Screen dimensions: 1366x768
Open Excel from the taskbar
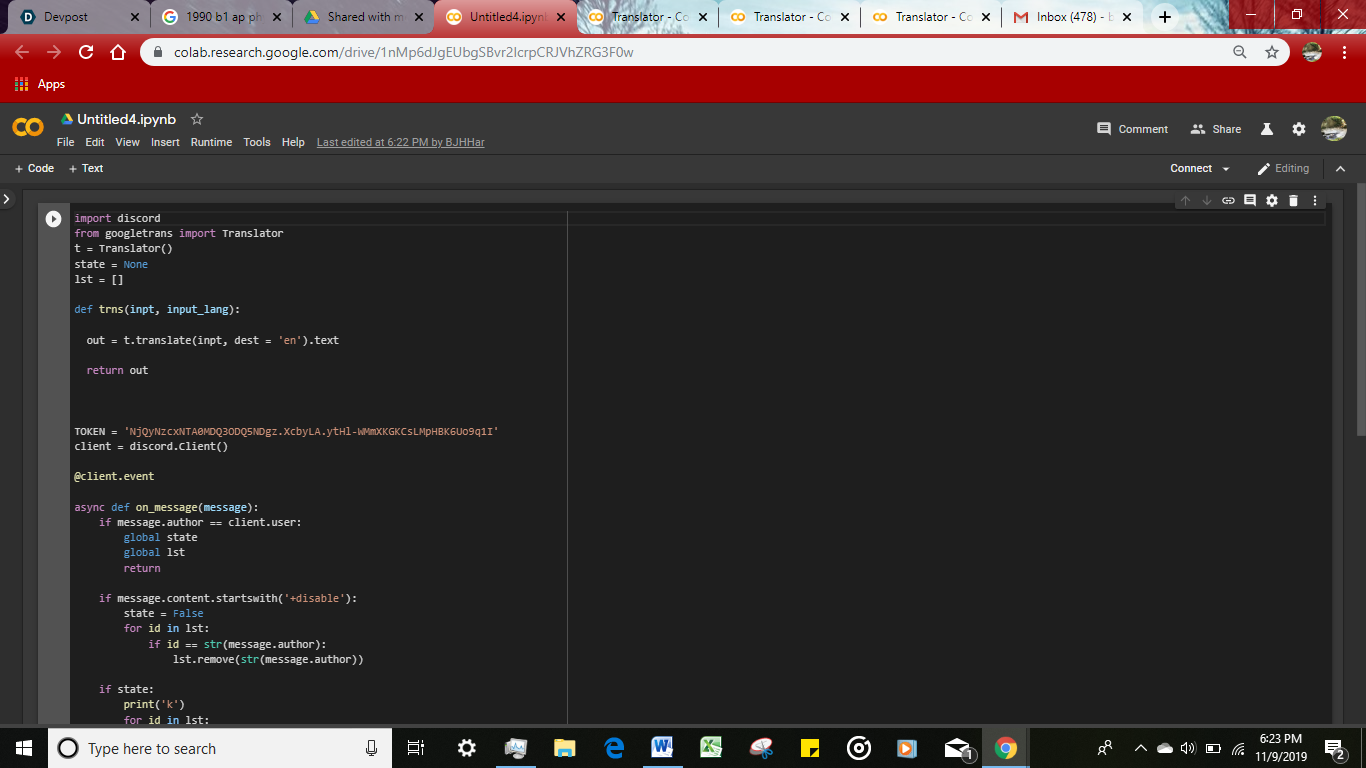coord(711,748)
